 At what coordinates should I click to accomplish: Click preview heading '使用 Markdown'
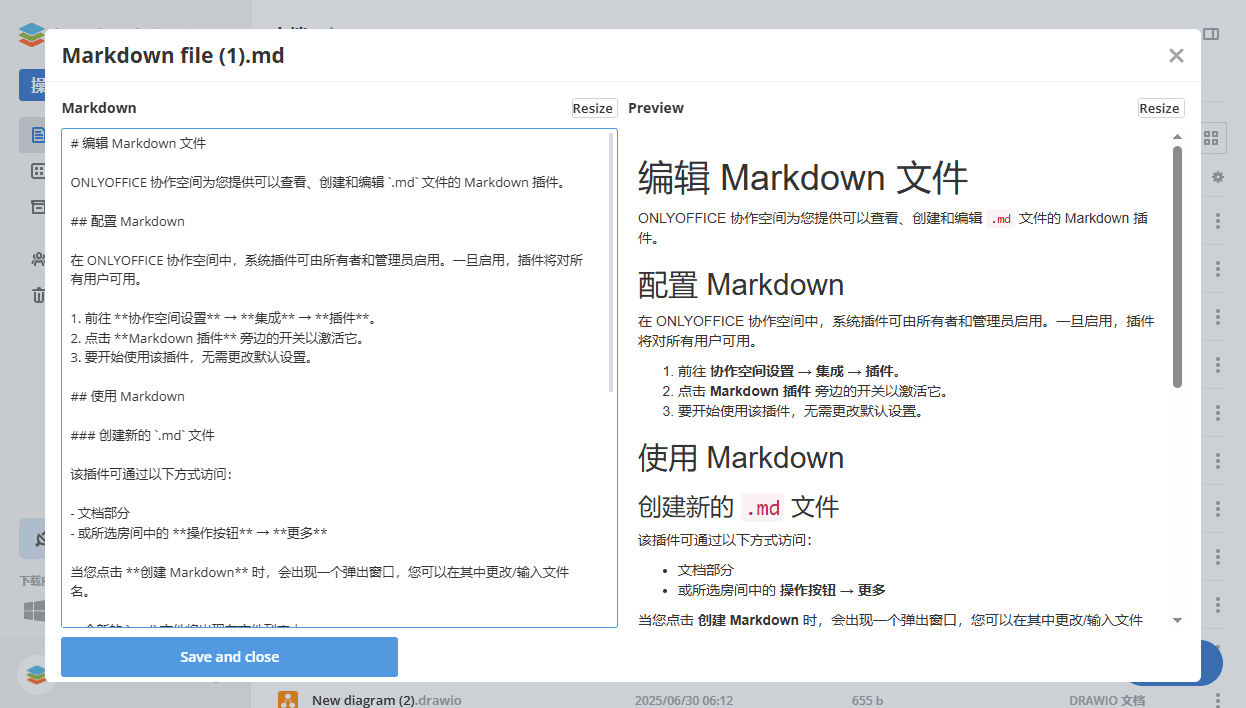pyautogui.click(x=741, y=458)
